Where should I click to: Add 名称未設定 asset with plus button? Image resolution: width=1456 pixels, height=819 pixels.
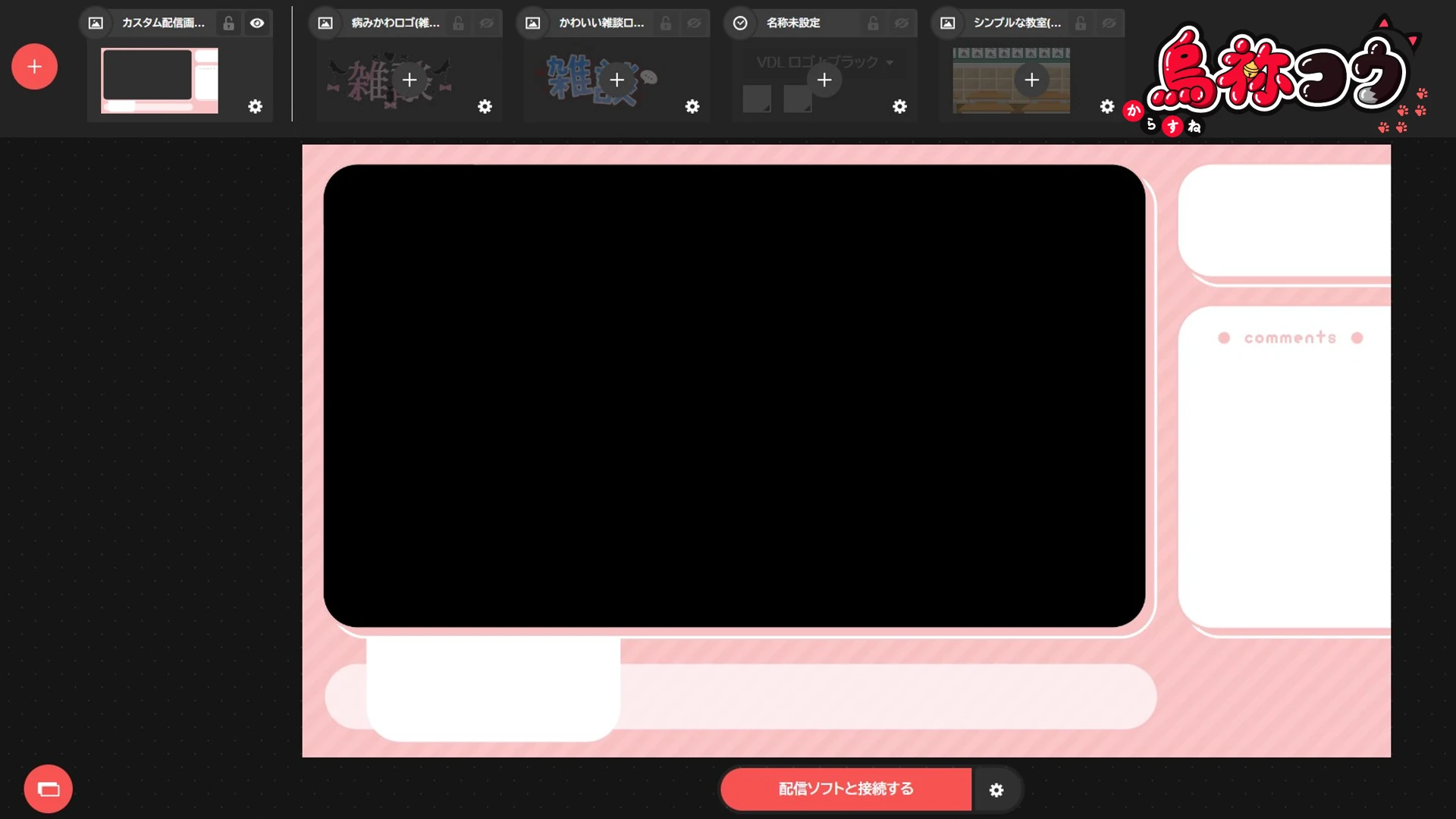point(824,80)
